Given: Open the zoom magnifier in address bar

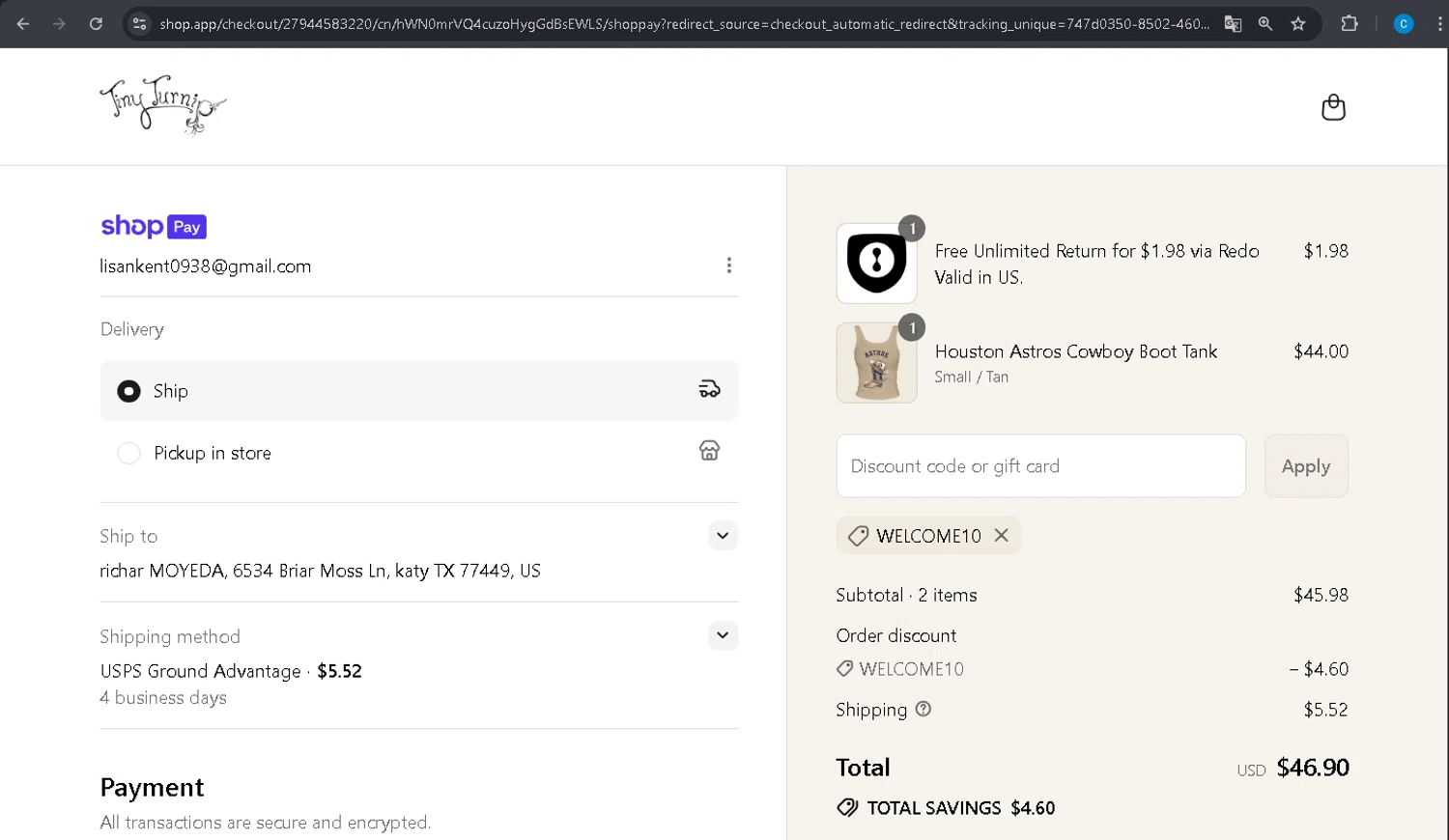Looking at the screenshot, I should [x=1264, y=23].
